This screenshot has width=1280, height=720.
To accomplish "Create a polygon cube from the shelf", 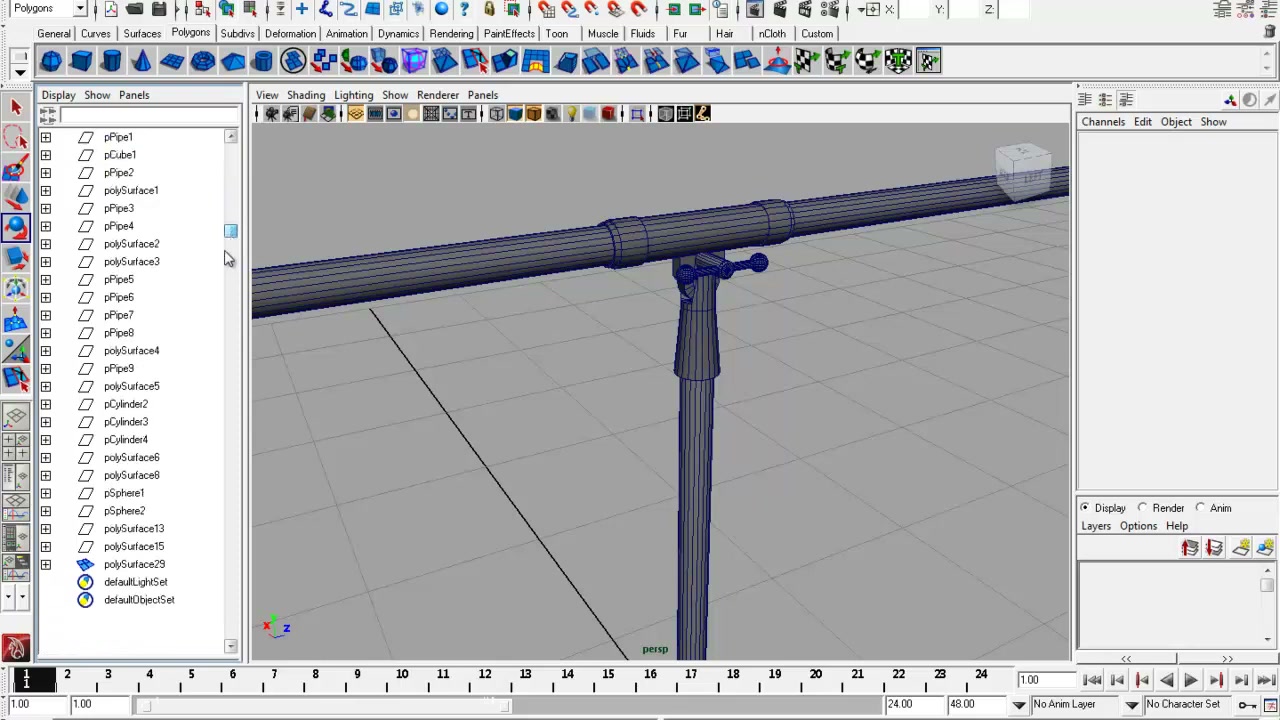I will coord(81,62).
